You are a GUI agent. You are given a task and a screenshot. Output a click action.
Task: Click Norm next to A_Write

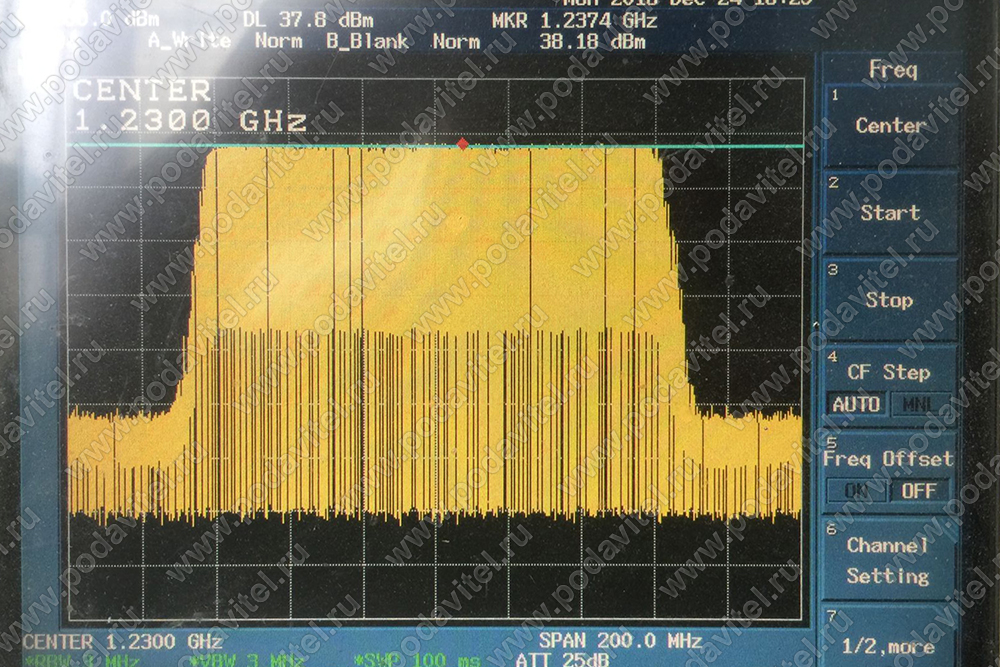(279, 41)
